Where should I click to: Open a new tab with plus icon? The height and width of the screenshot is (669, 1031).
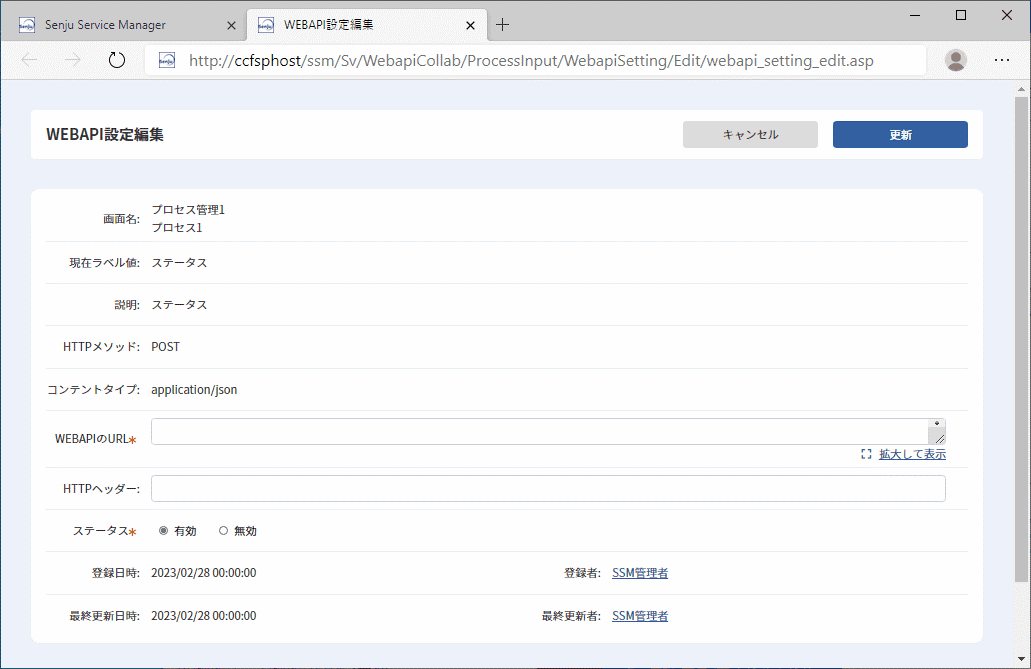(x=502, y=25)
